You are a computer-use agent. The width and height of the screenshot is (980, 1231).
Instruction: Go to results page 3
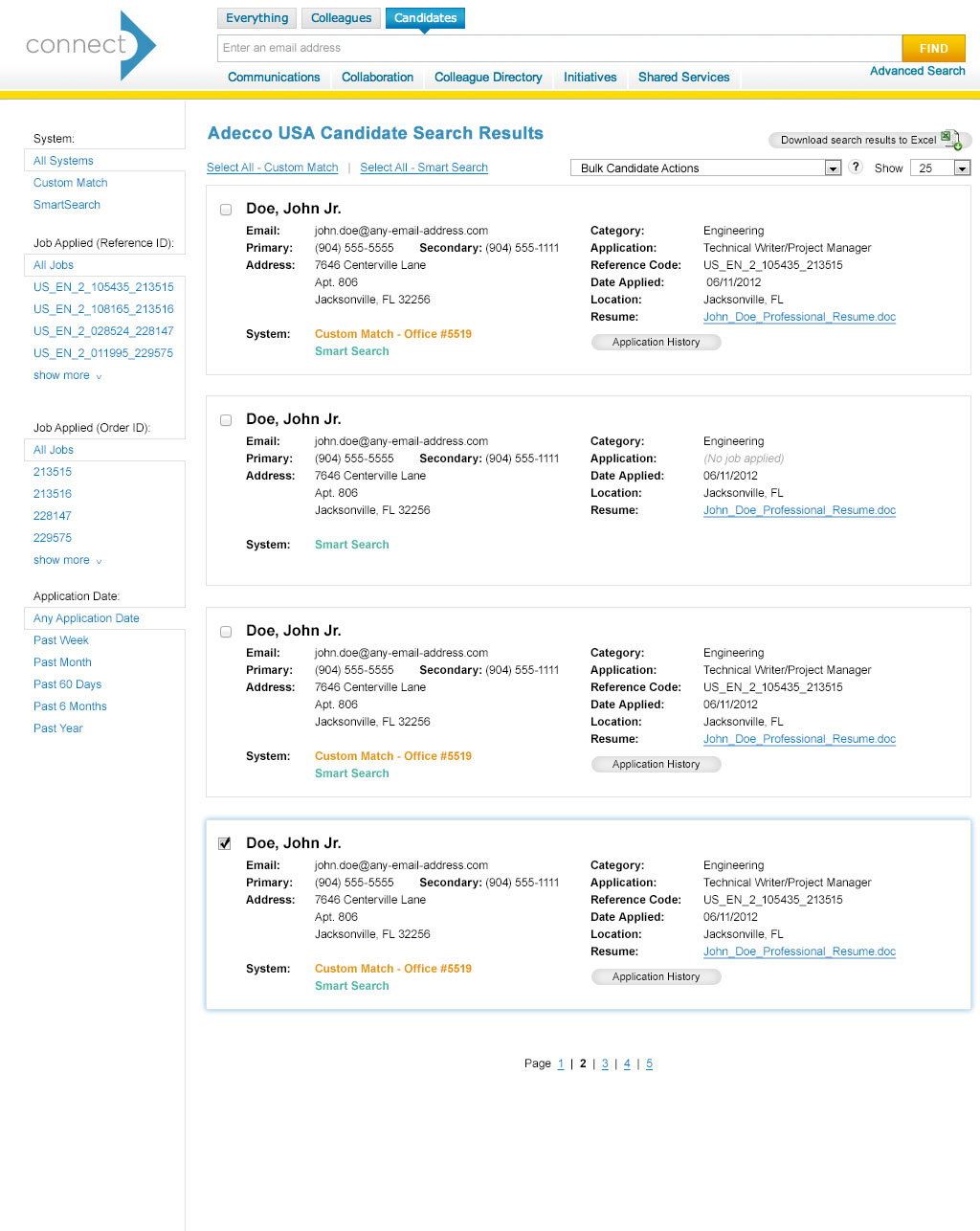click(605, 1063)
